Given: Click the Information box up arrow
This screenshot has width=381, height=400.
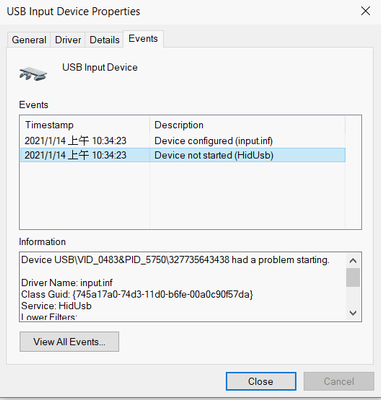Looking at the screenshot, I should pyautogui.click(x=353, y=261).
